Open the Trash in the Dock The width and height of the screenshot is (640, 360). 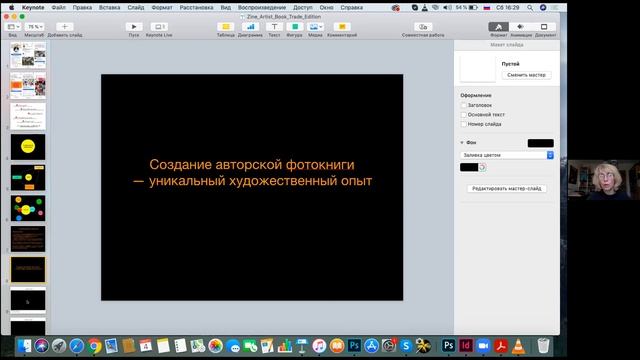click(543, 346)
